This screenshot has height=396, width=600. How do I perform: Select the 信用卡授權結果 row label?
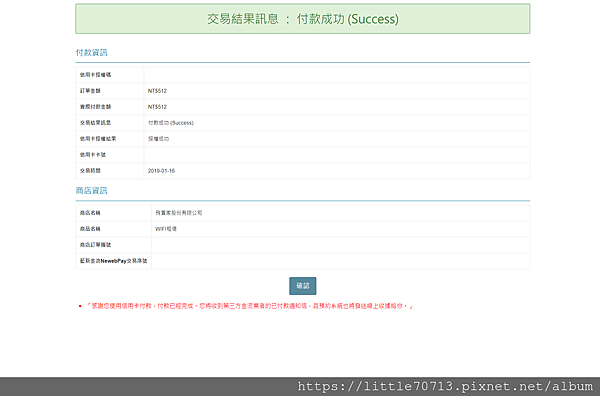click(98, 139)
